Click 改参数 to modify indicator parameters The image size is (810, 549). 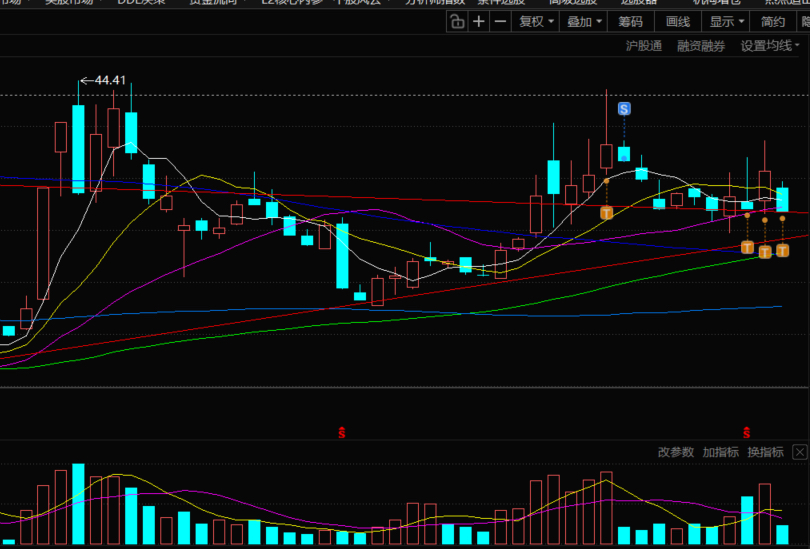click(x=676, y=452)
